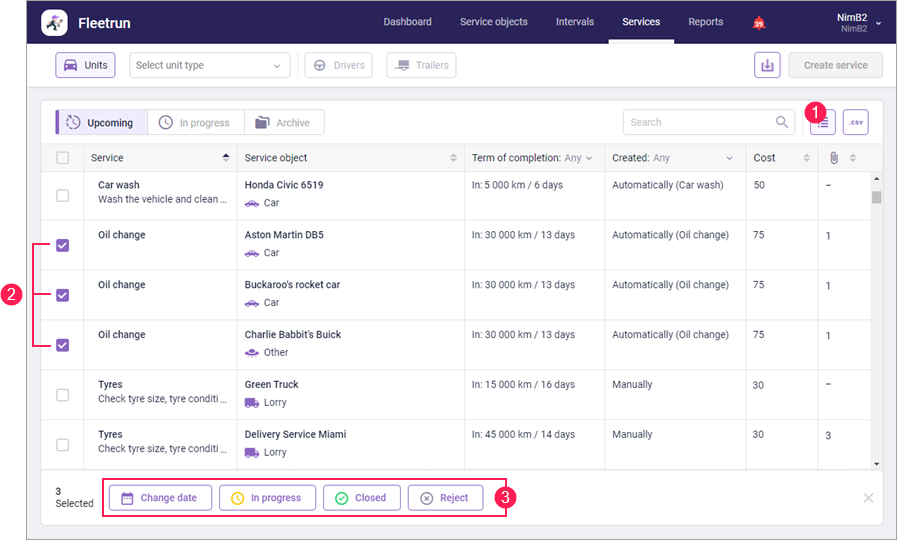Click the download icon button
This screenshot has height=540, width=897.
tap(767, 65)
